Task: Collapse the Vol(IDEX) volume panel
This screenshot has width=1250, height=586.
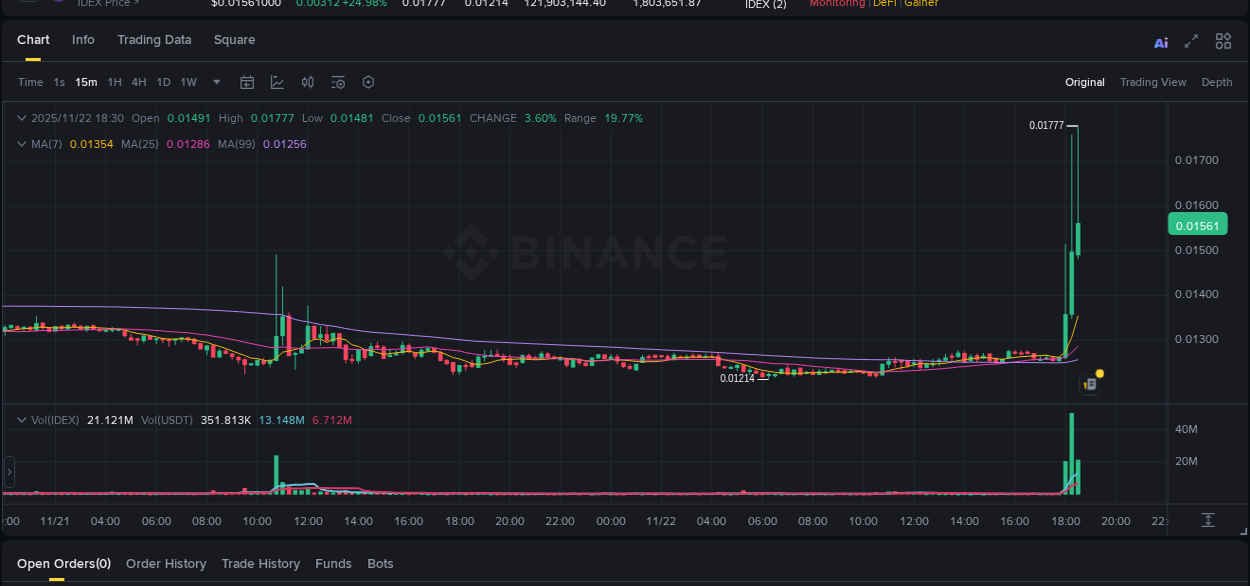Action: (x=21, y=420)
